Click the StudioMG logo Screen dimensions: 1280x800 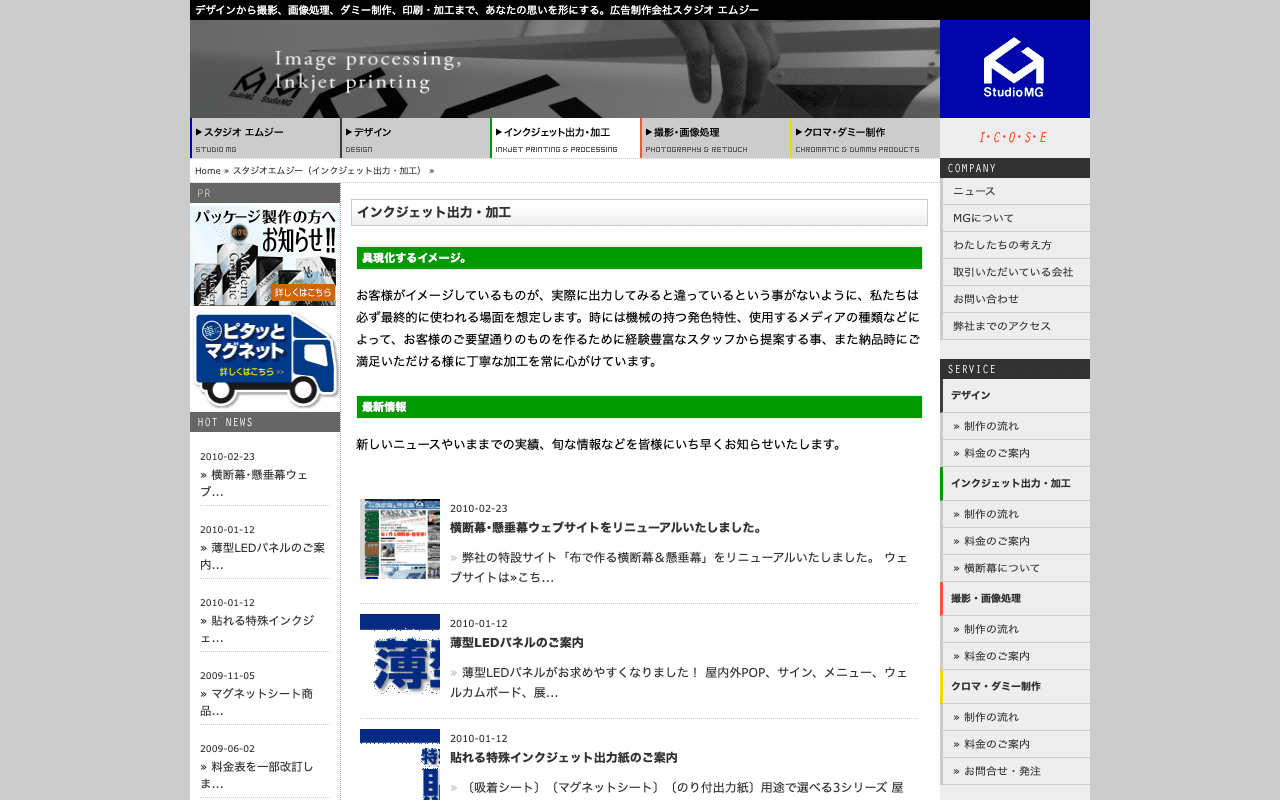(x=1014, y=68)
